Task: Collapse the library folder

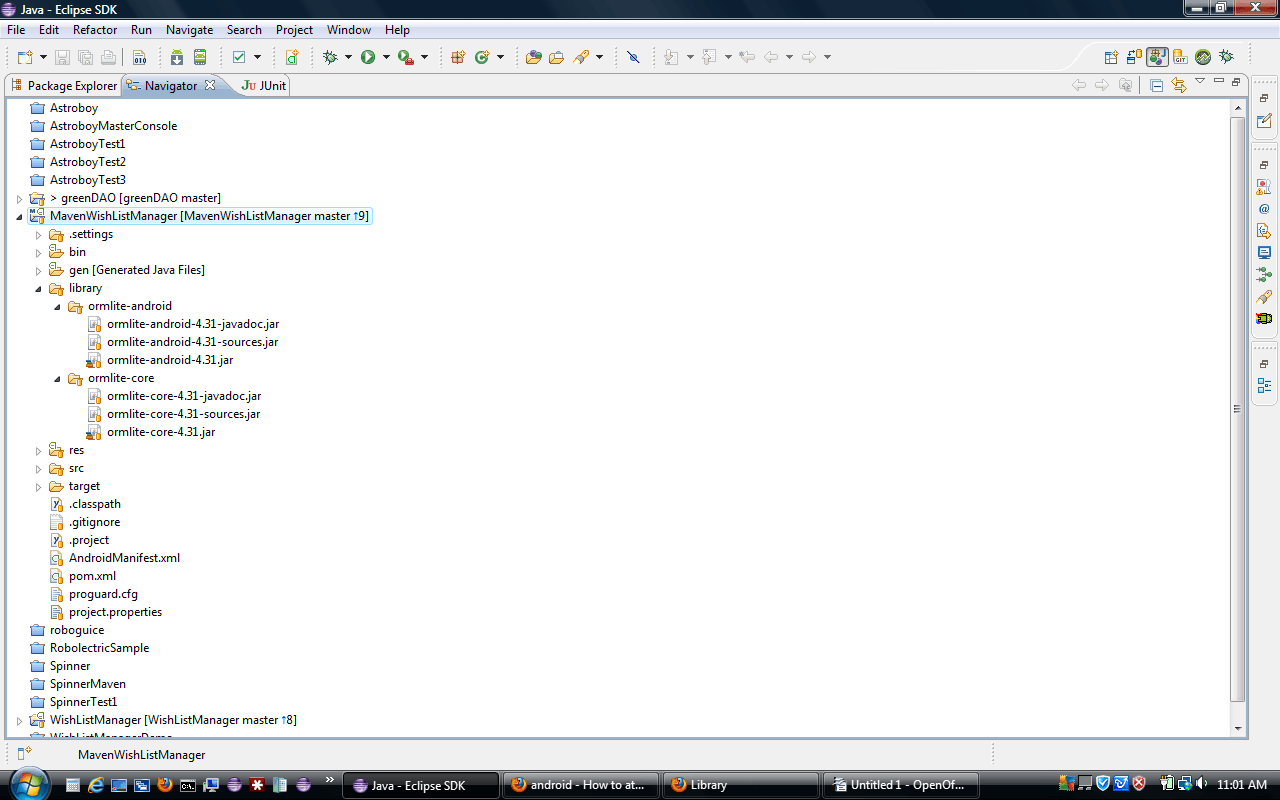Action: click(x=38, y=288)
